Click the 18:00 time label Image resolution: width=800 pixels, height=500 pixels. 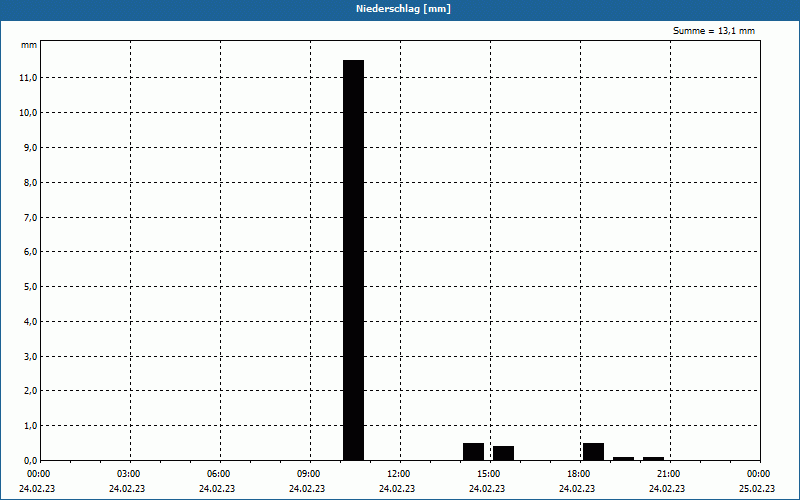tap(581, 474)
